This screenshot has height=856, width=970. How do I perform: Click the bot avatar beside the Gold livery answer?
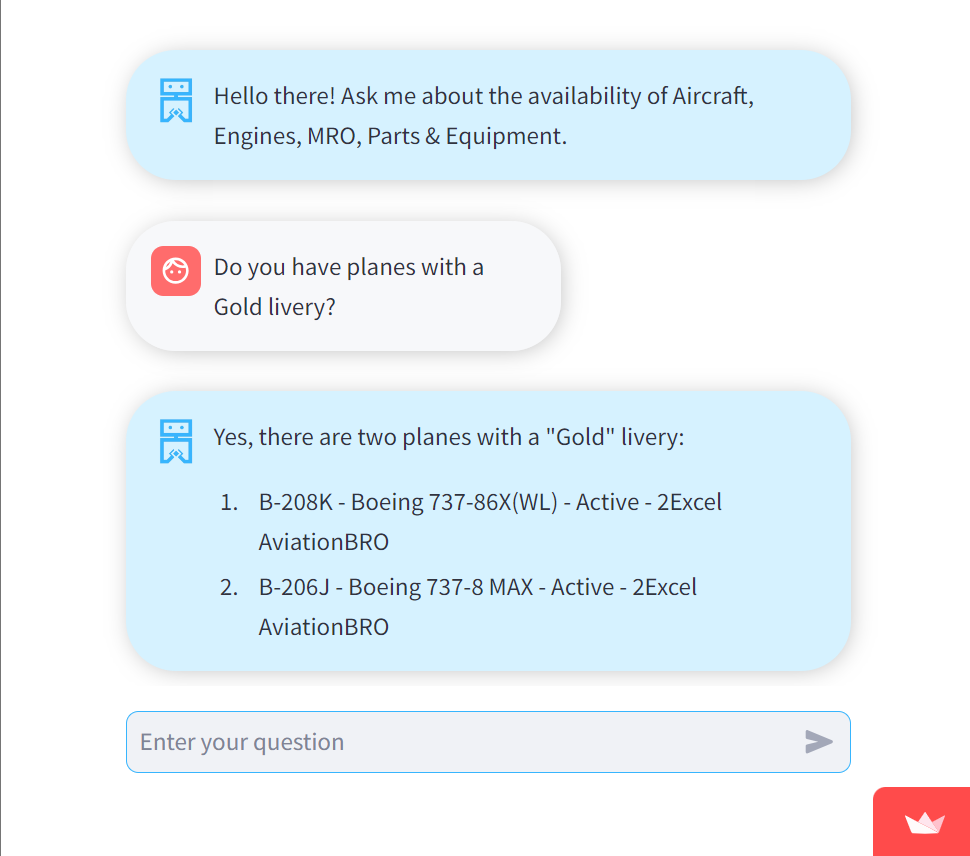coord(176,441)
